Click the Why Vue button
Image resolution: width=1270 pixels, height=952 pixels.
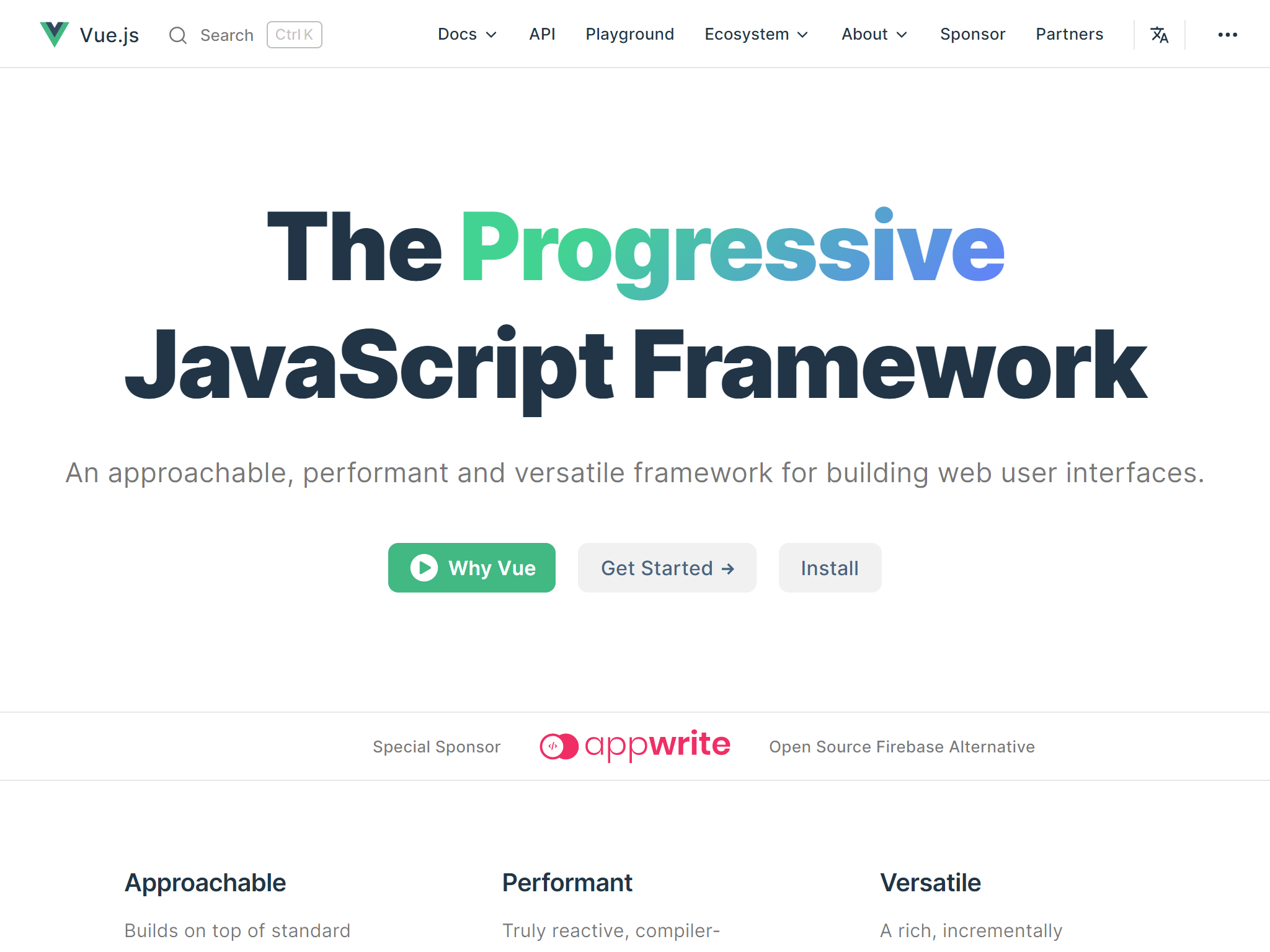point(471,568)
